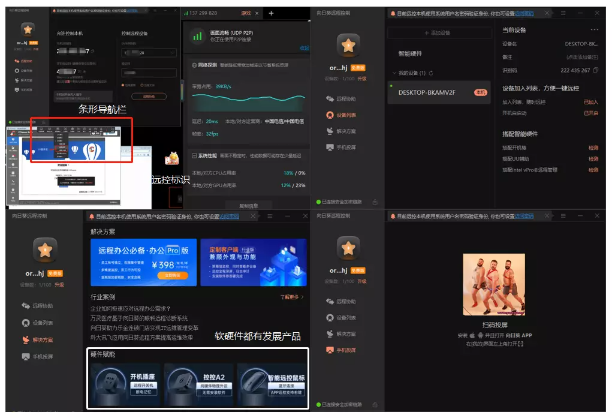Click the 添加设备 button

tap(437, 32)
